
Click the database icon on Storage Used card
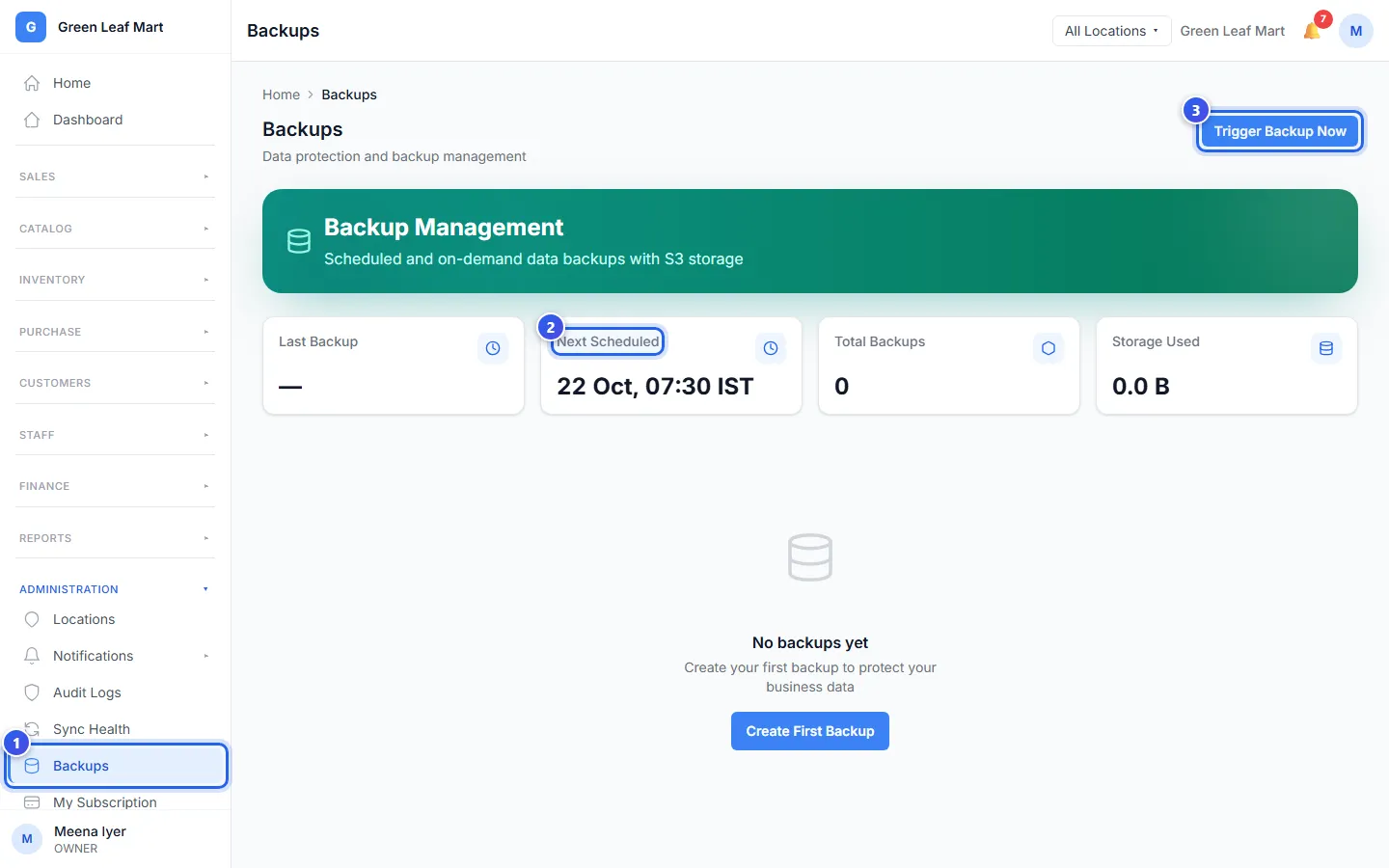1326,348
